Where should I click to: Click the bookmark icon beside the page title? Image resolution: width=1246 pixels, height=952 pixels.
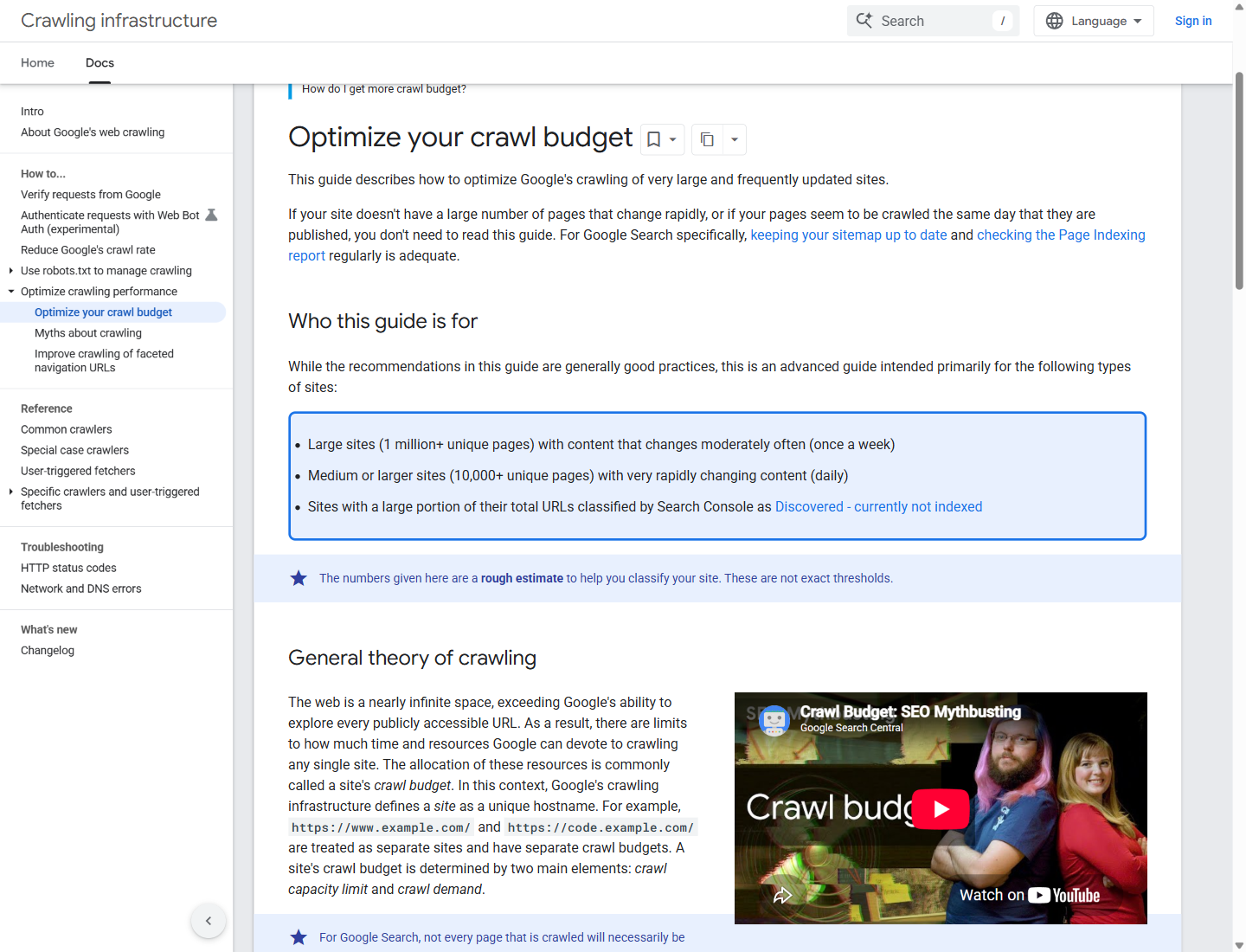[x=654, y=139]
